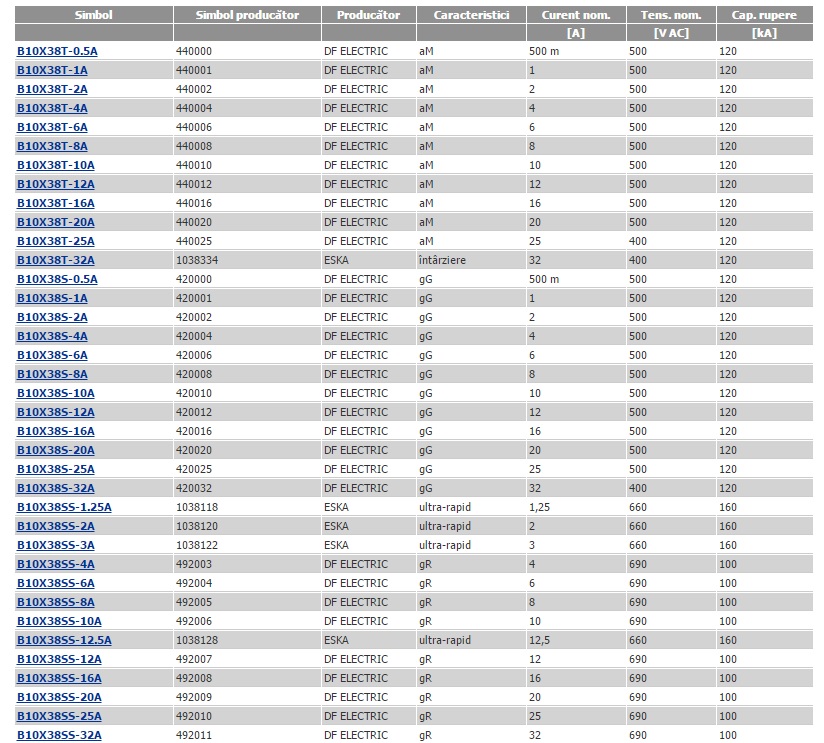This screenshot has width=824, height=743.
Task: Follow the B10X38T-32A ESKA fuse link
Action: (56, 260)
